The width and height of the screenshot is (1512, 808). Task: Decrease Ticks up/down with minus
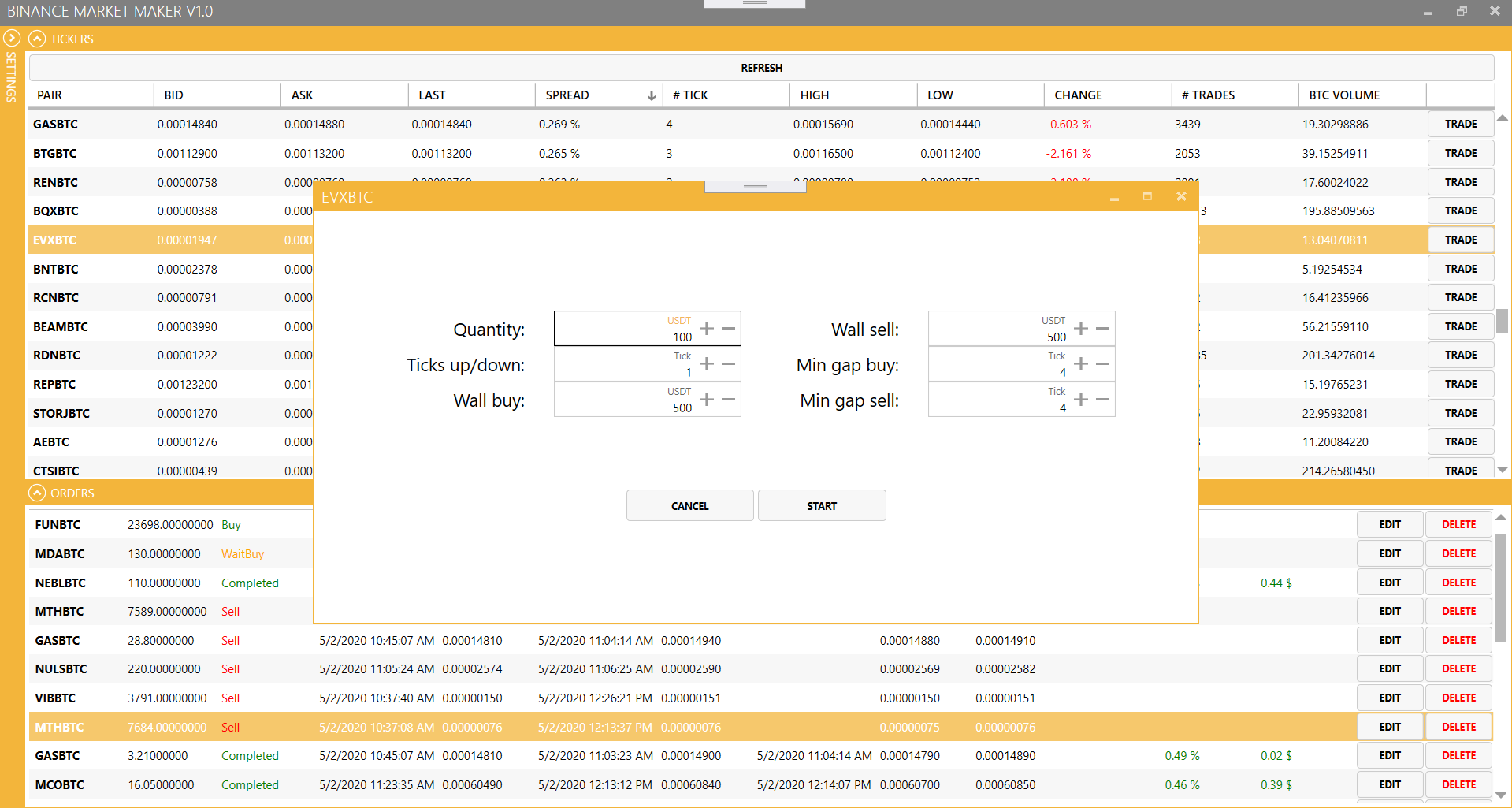(x=728, y=363)
